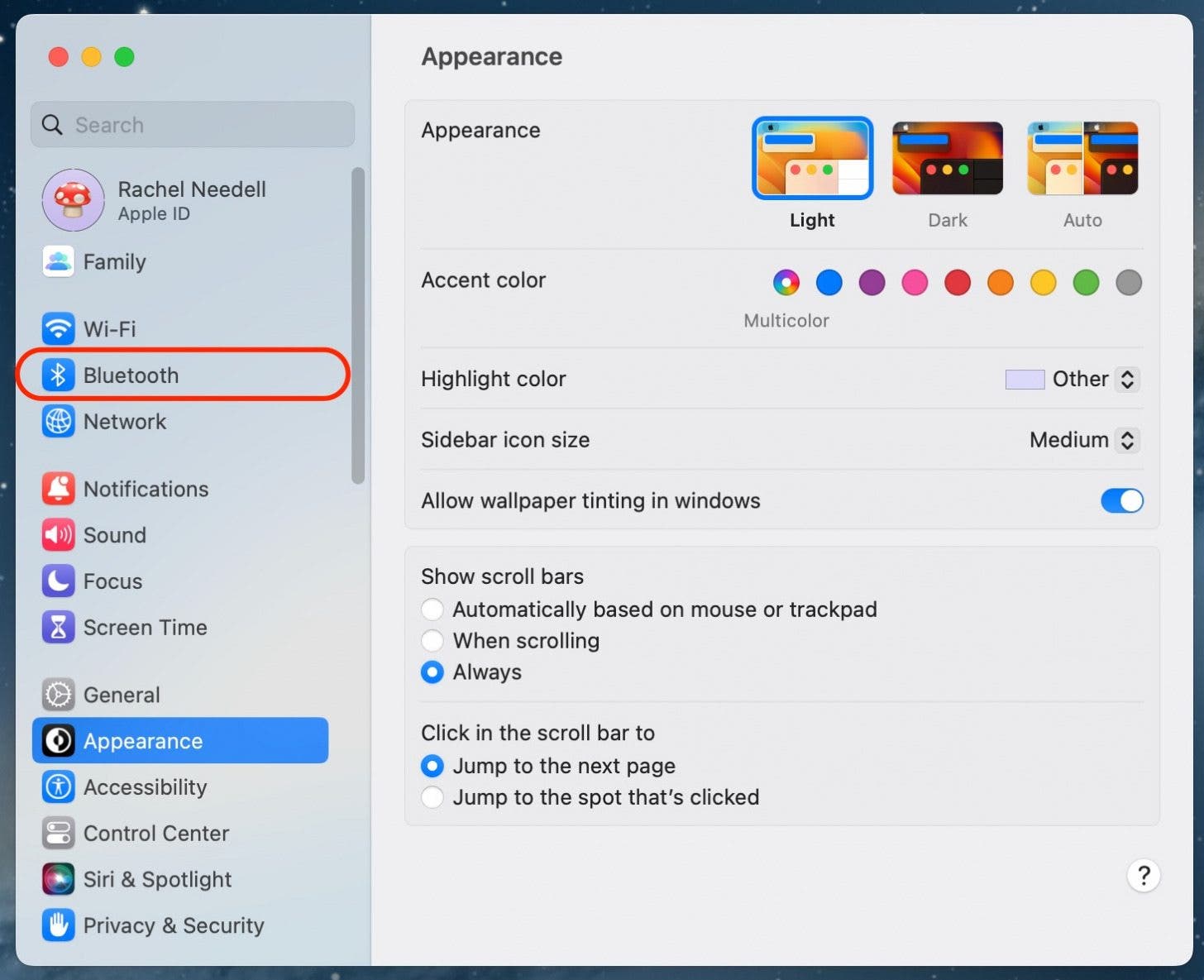Viewport: 1204px width, 980px height.
Task: Open Focus moon icon
Action: tap(58, 581)
